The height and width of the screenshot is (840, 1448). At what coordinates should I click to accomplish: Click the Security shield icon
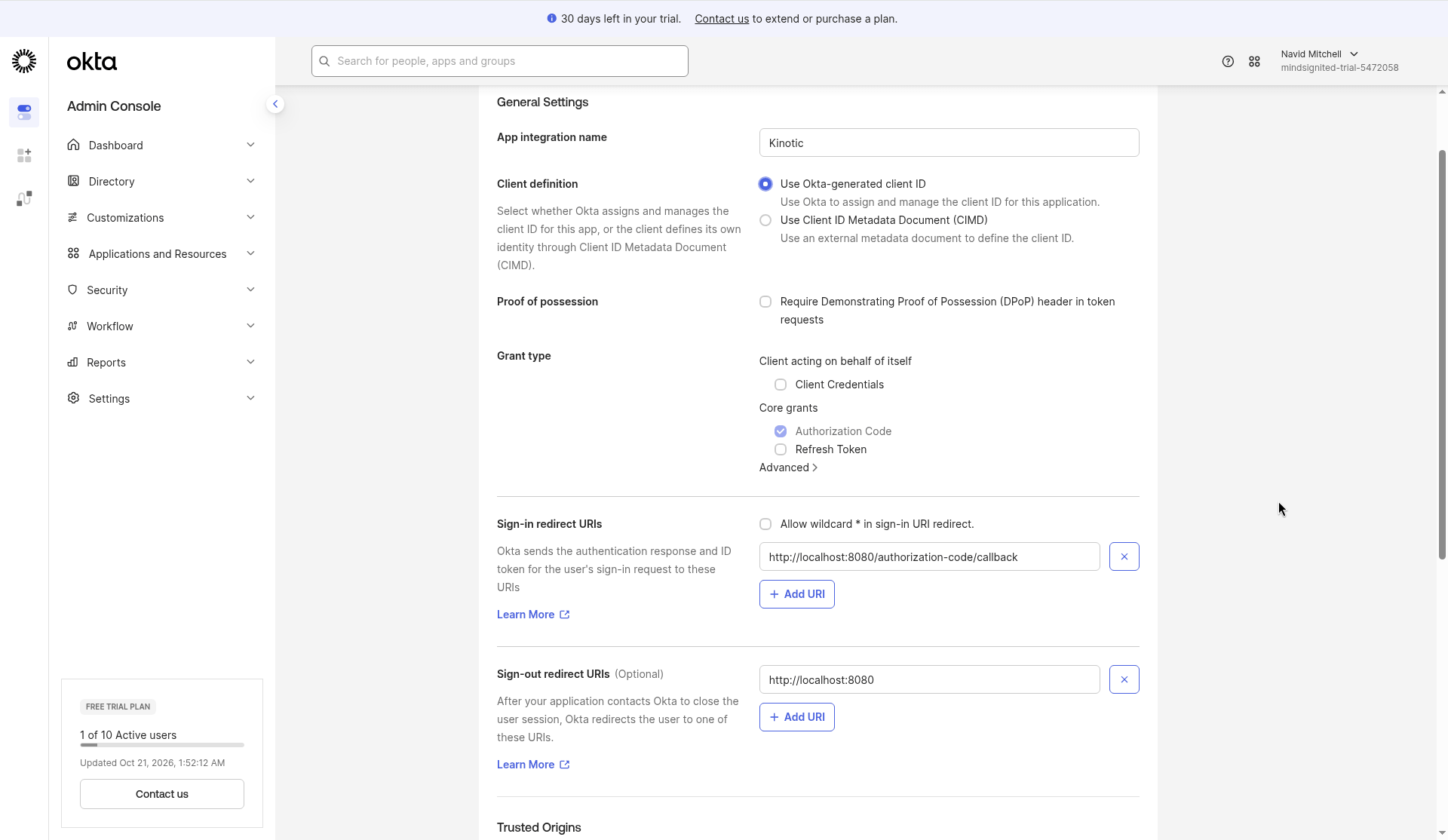tap(72, 290)
